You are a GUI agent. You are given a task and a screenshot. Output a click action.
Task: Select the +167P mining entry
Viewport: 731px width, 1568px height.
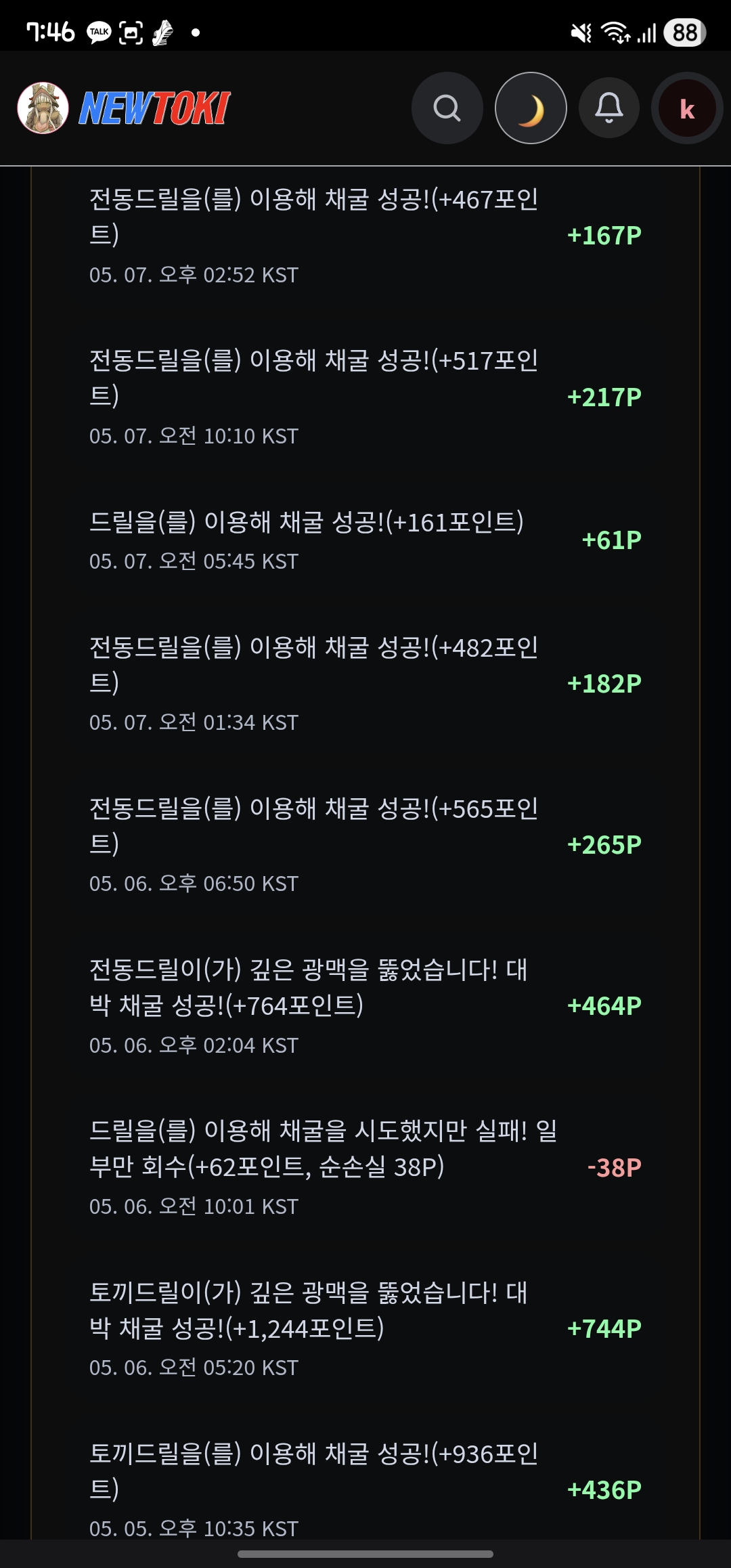point(365,235)
